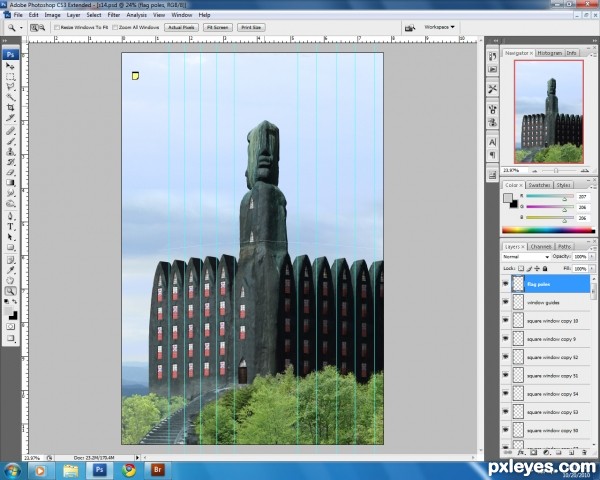The image size is (600, 480).
Task: Select the Gradient tool
Action: (x=10, y=183)
